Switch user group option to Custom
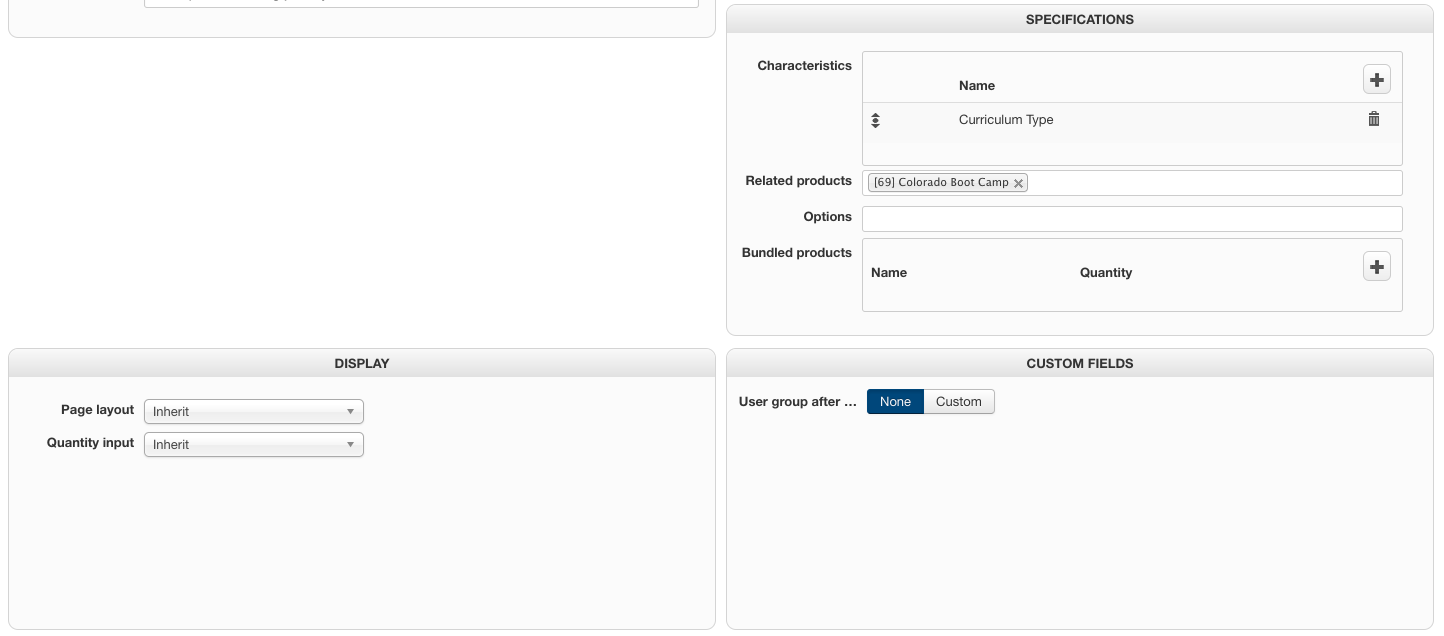Screen dimensions: 1444x636 (958, 402)
